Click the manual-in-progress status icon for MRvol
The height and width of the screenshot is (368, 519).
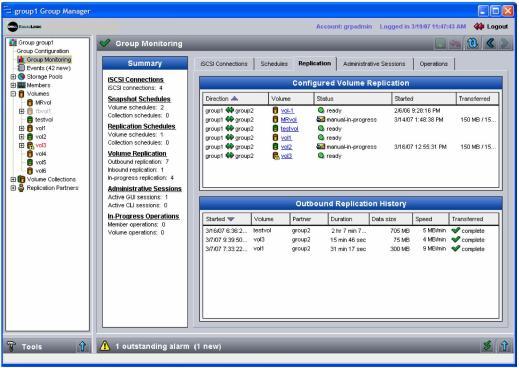click(x=320, y=119)
